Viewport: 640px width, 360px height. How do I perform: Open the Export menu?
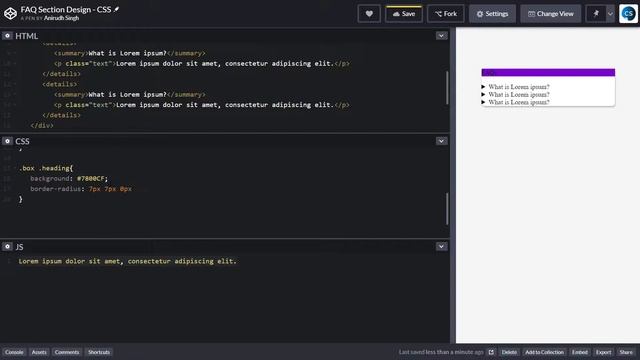(x=603, y=352)
